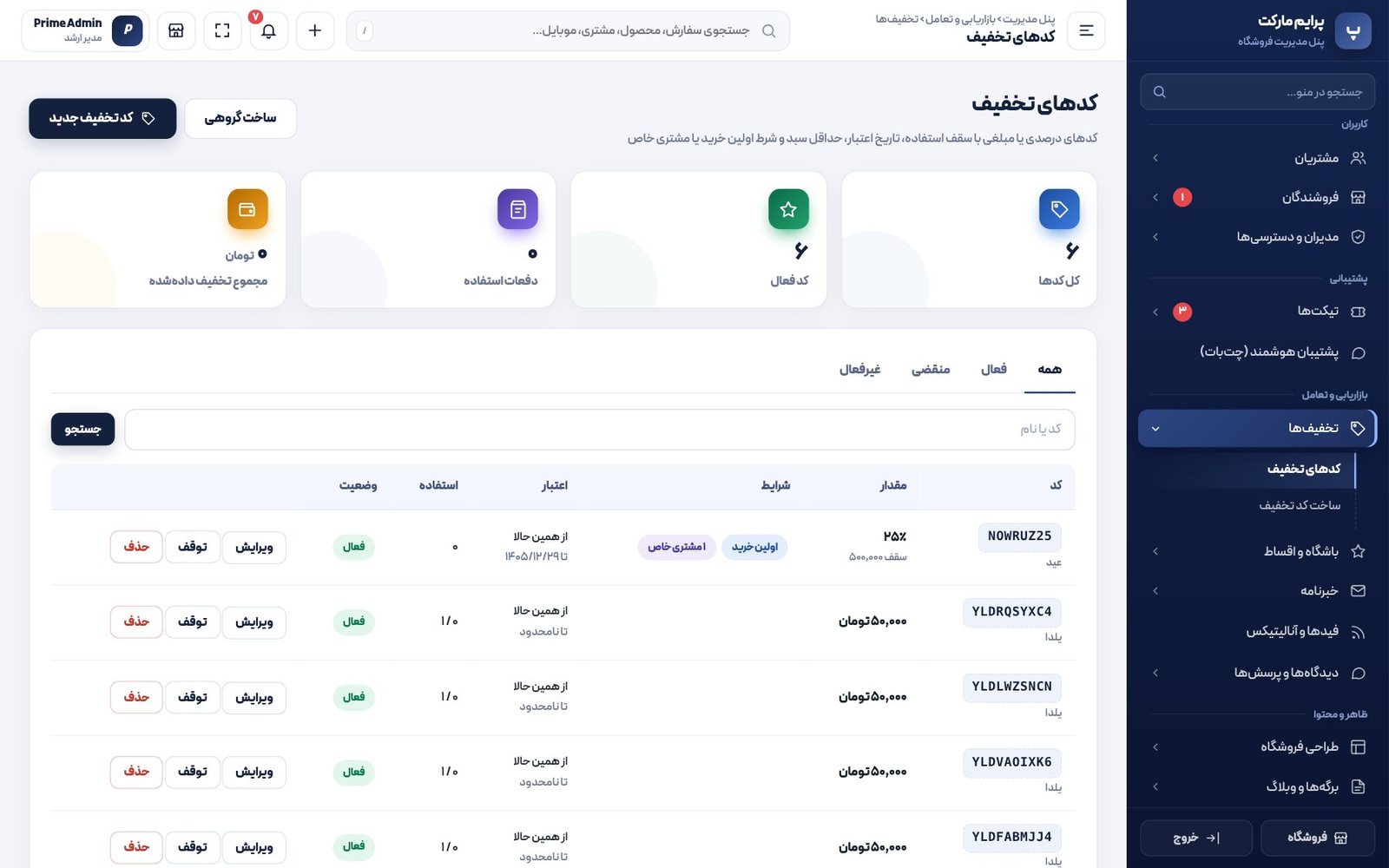Toggle the sidebar hamburger menu icon

[1086, 30]
